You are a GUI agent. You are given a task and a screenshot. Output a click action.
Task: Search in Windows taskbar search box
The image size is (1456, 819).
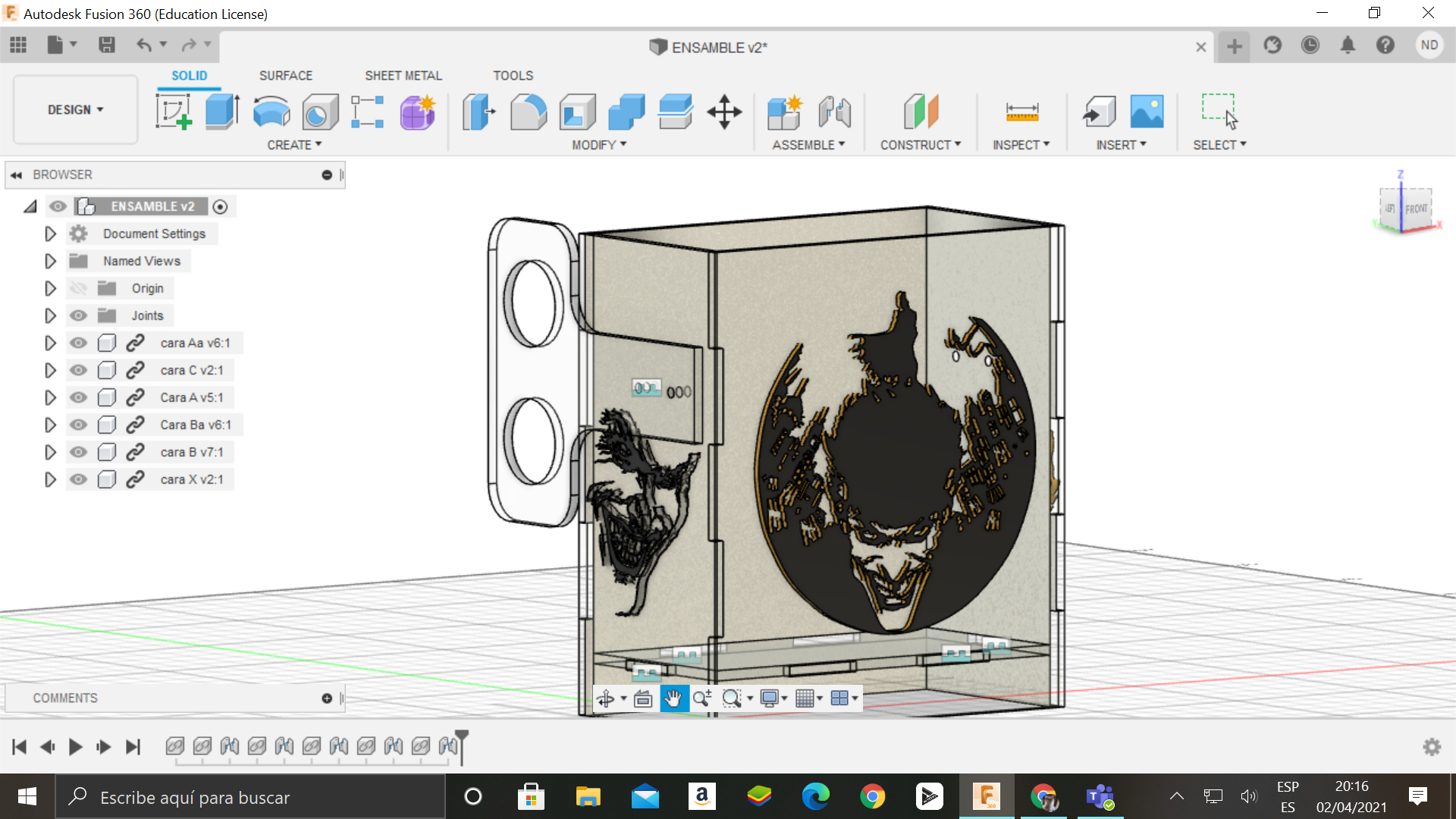click(250, 797)
